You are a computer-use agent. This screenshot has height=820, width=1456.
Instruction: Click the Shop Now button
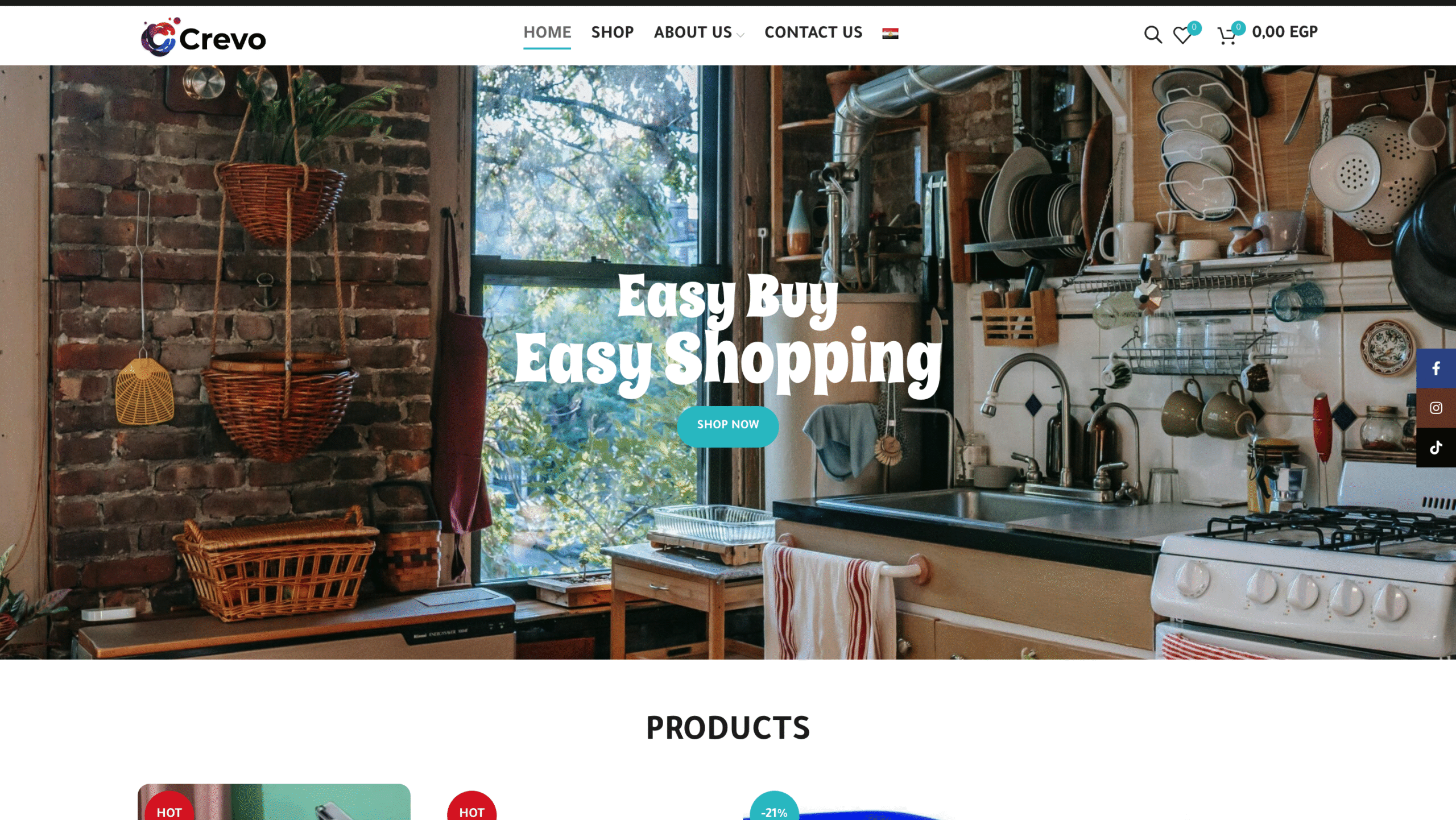727,426
